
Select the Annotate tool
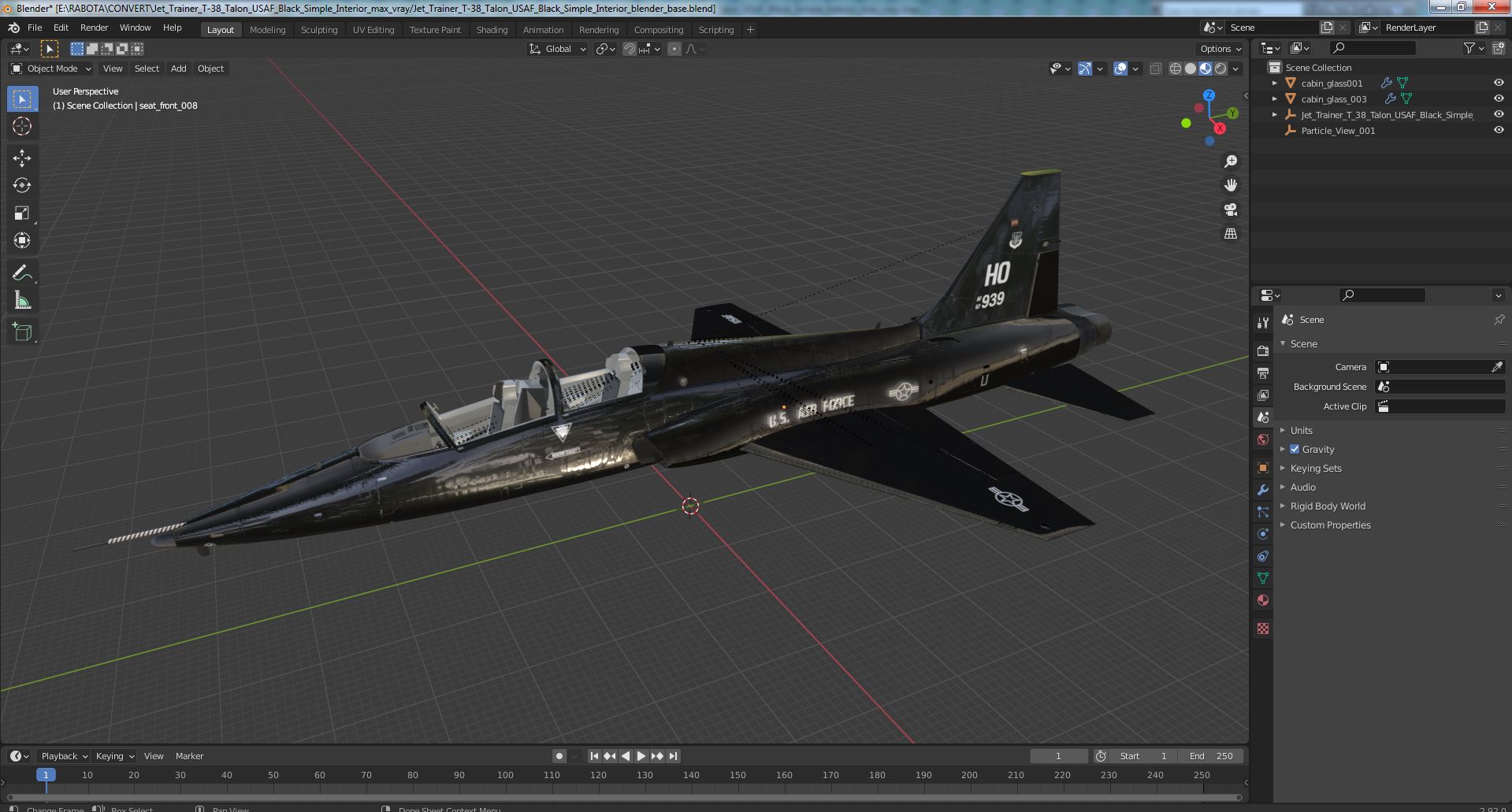pyautogui.click(x=22, y=273)
